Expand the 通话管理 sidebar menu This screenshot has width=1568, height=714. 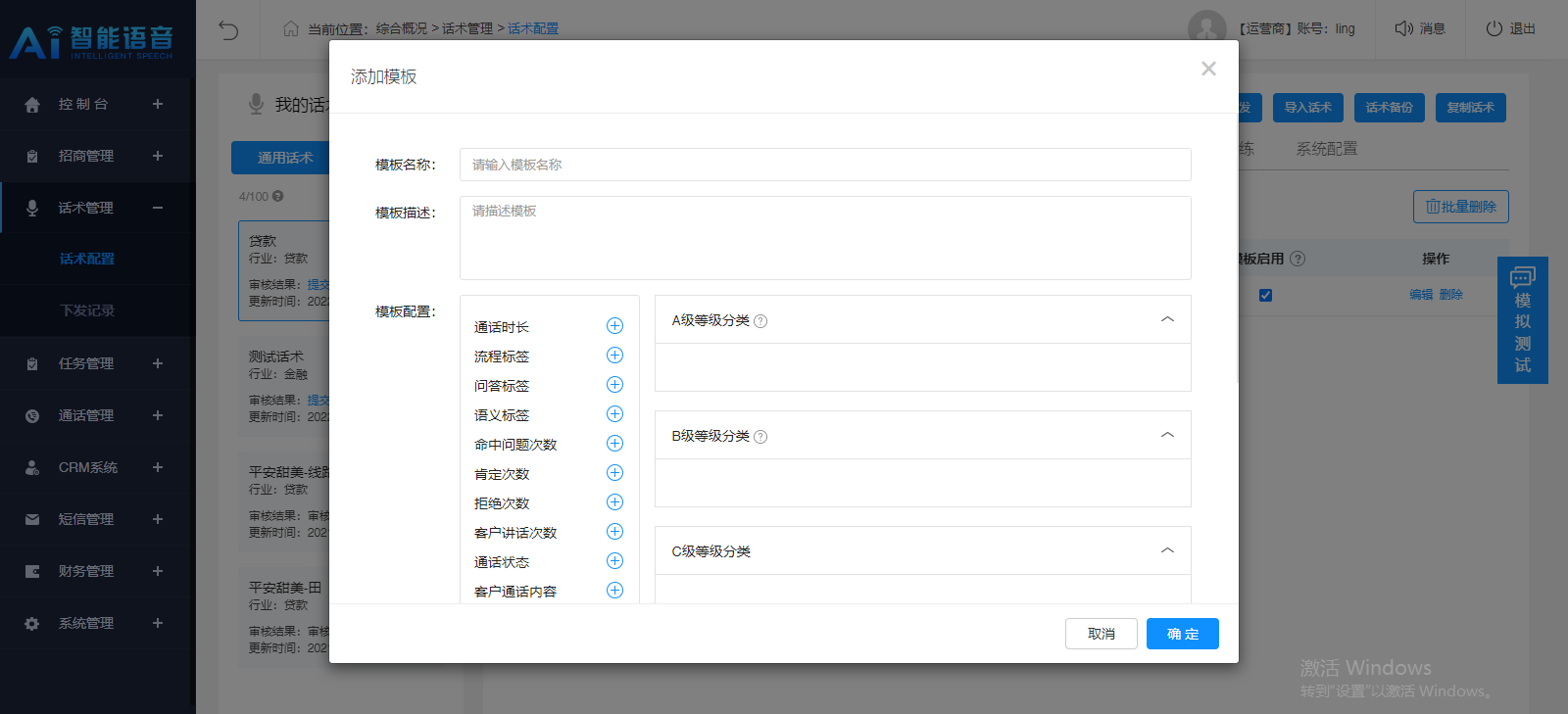[158, 415]
